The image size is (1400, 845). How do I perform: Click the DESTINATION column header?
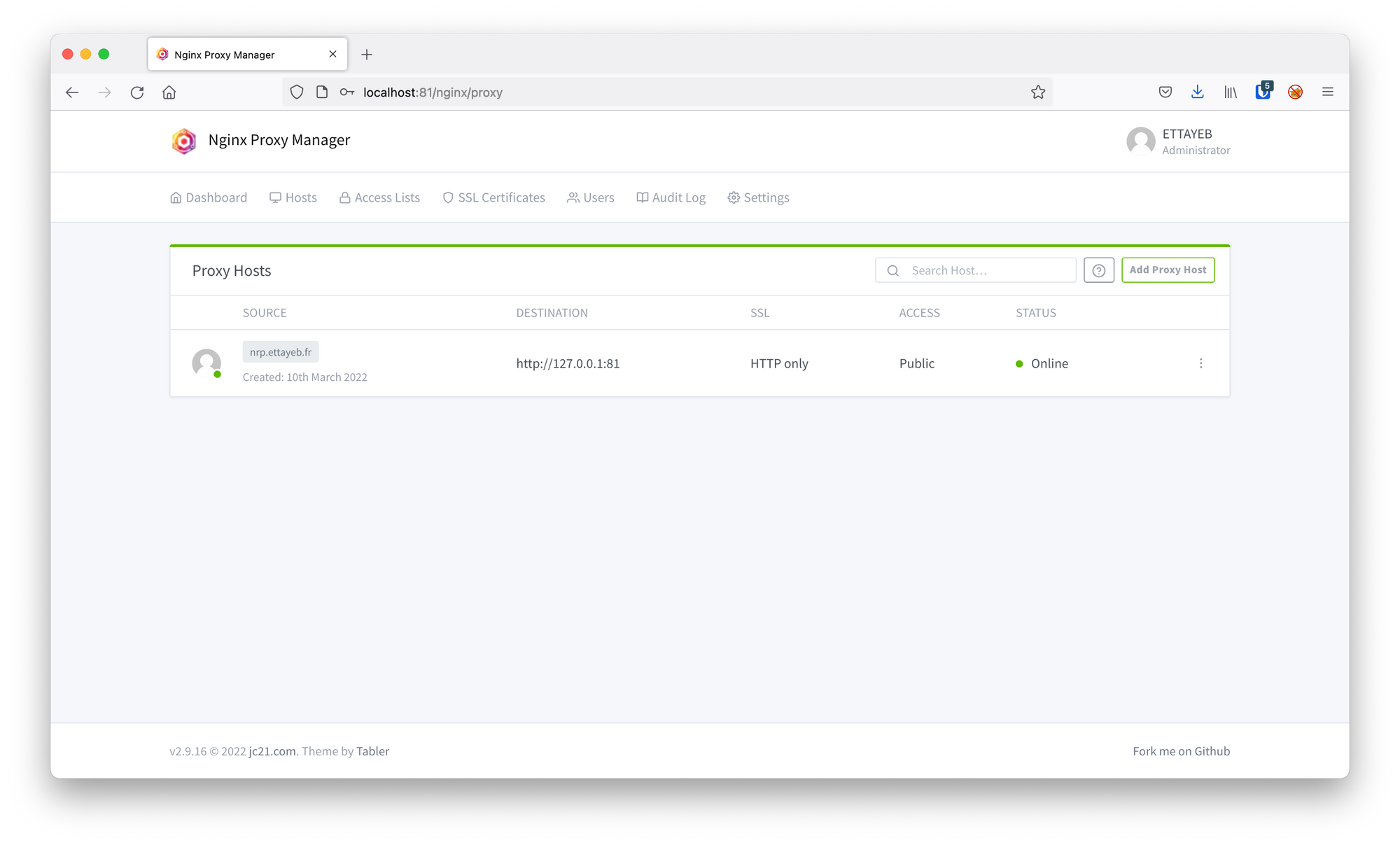(x=552, y=313)
